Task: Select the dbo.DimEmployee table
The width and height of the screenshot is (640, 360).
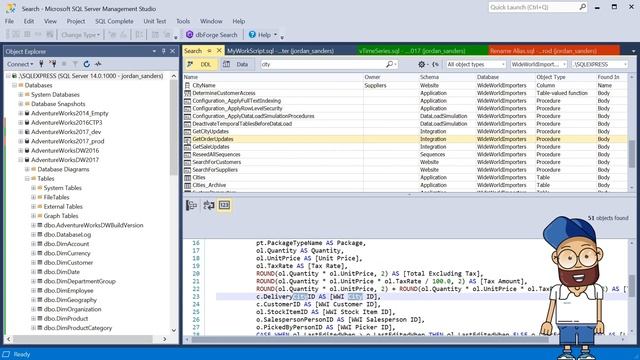Action: (69, 291)
